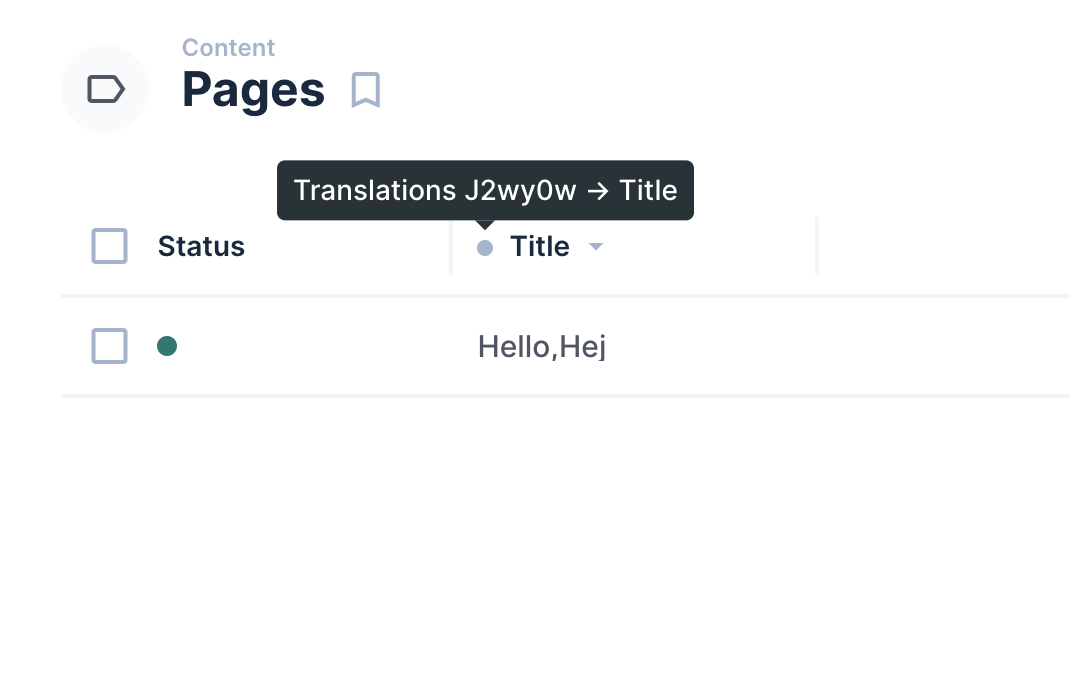Viewport: 1070px width, 688px height.
Task: Toggle the select-all checkbox in header
Action: point(110,246)
